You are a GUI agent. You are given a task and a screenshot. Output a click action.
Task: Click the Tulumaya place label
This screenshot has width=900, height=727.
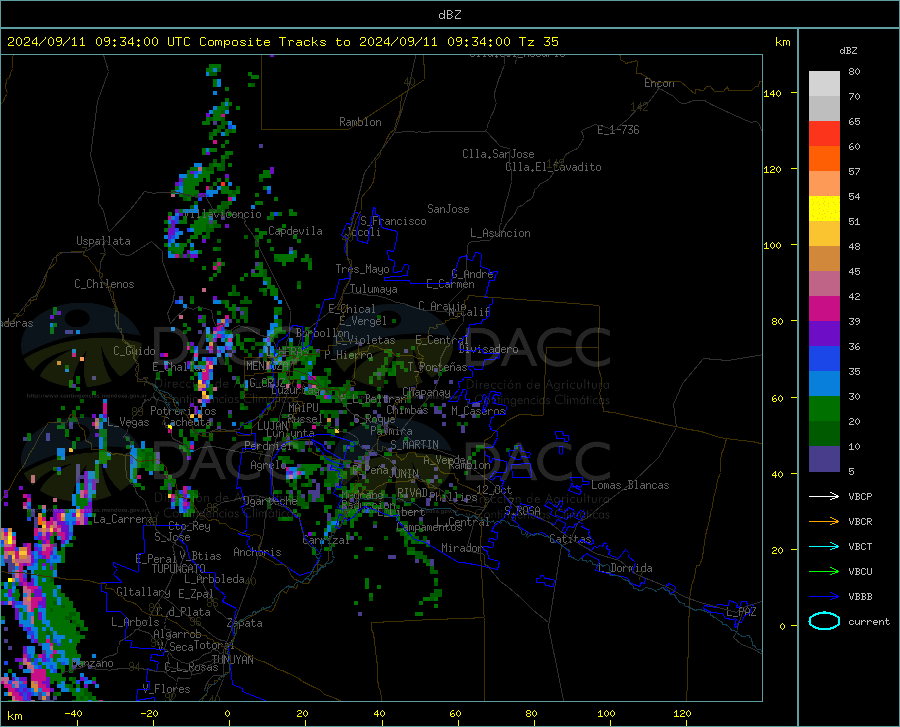pyautogui.click(x=374, y=289)
